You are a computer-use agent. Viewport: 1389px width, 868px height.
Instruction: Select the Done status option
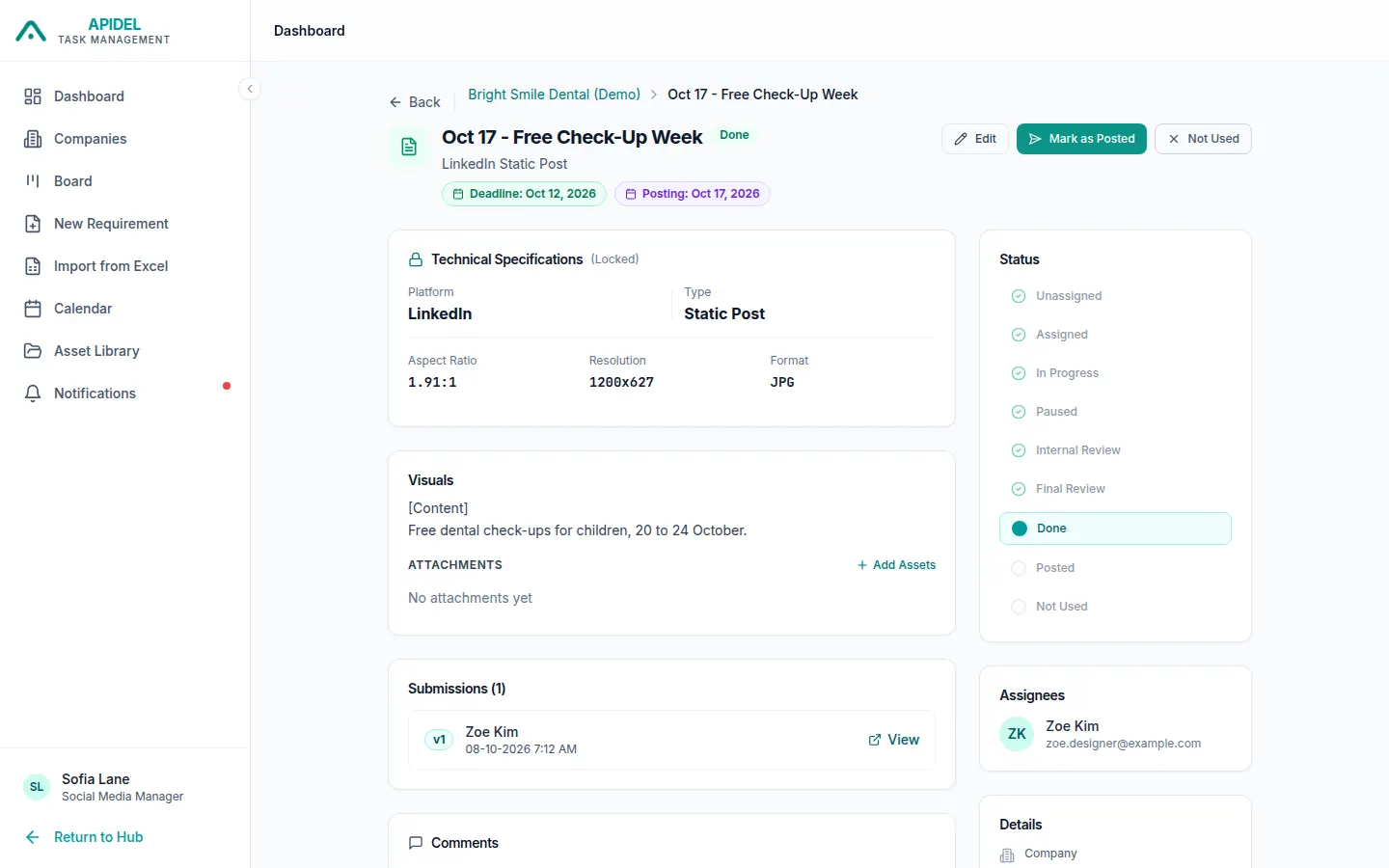pyautogui.click(x=1115, y=529)
